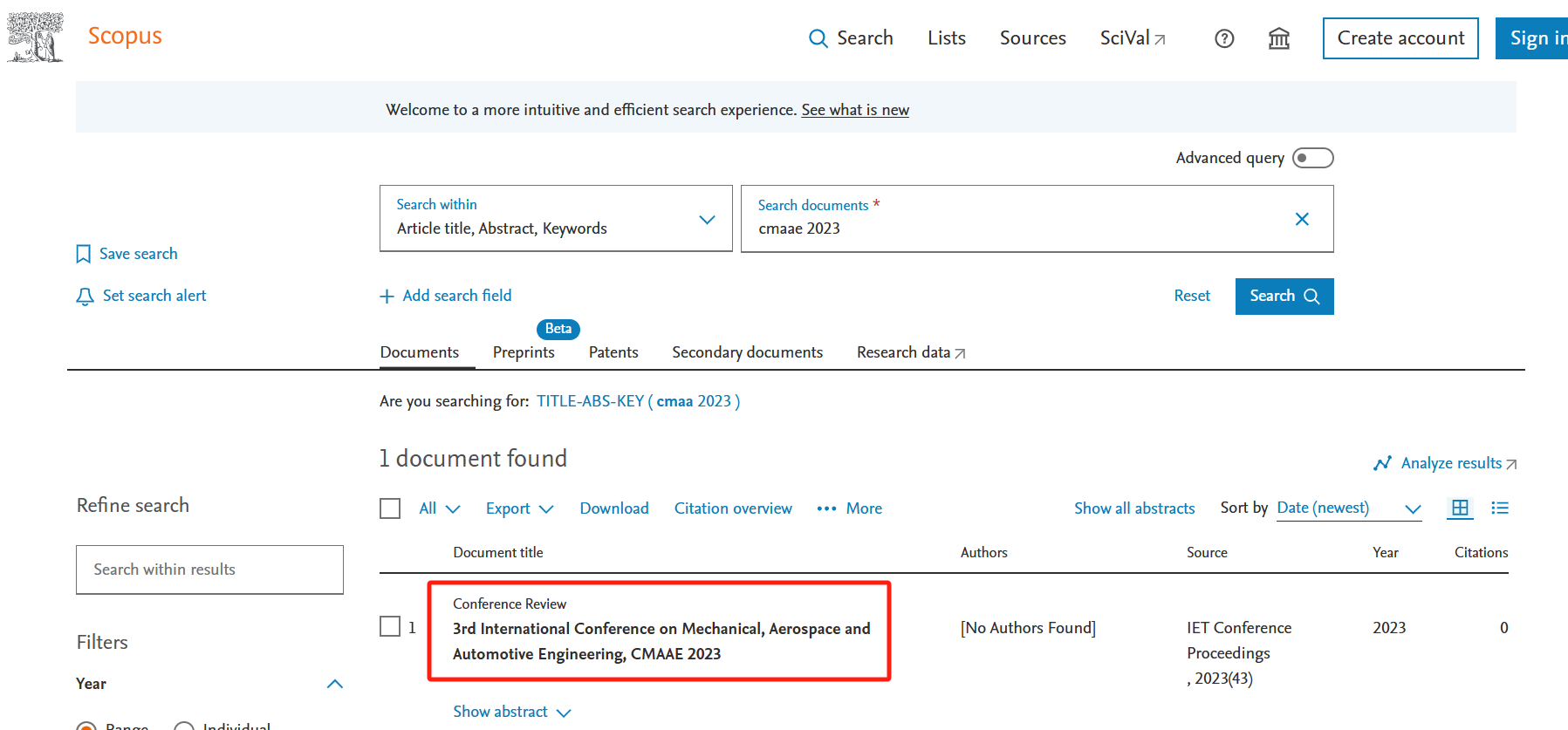
Task: Check the select all documents checkbox
Action: click(390, 508)
